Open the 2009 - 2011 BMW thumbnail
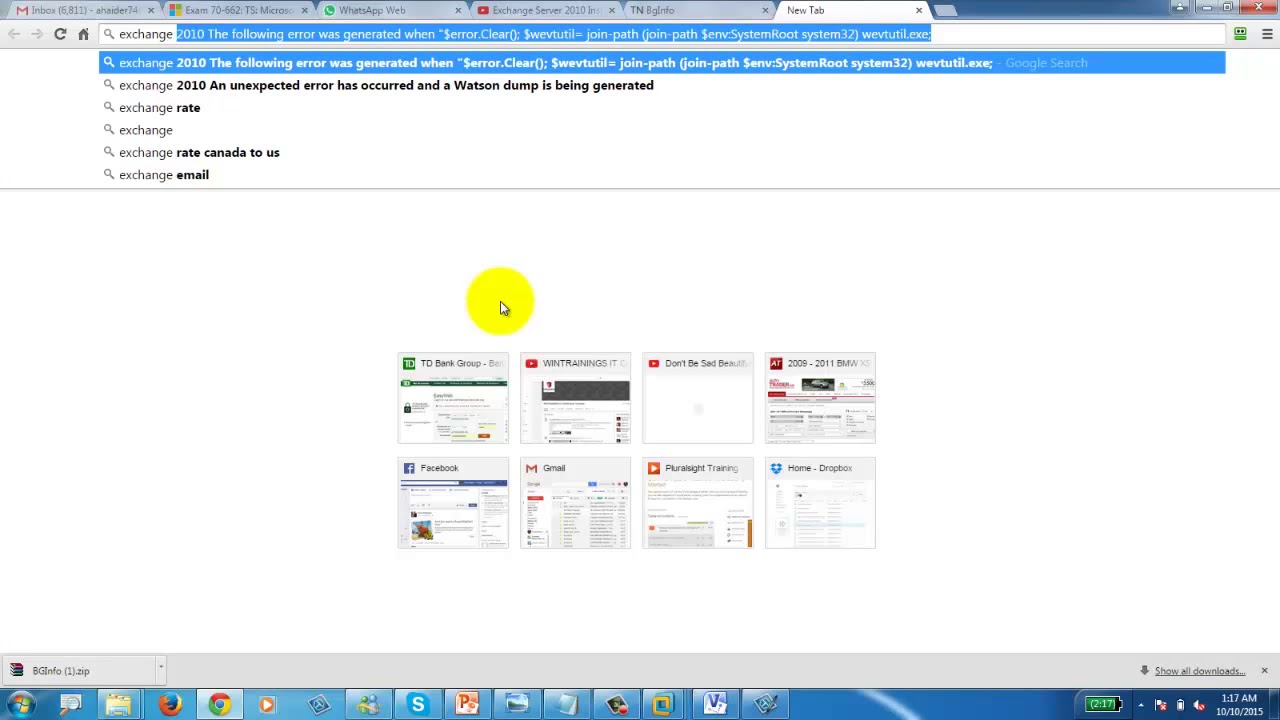Viewport: 1280px width, 720px height. (820, 398)
